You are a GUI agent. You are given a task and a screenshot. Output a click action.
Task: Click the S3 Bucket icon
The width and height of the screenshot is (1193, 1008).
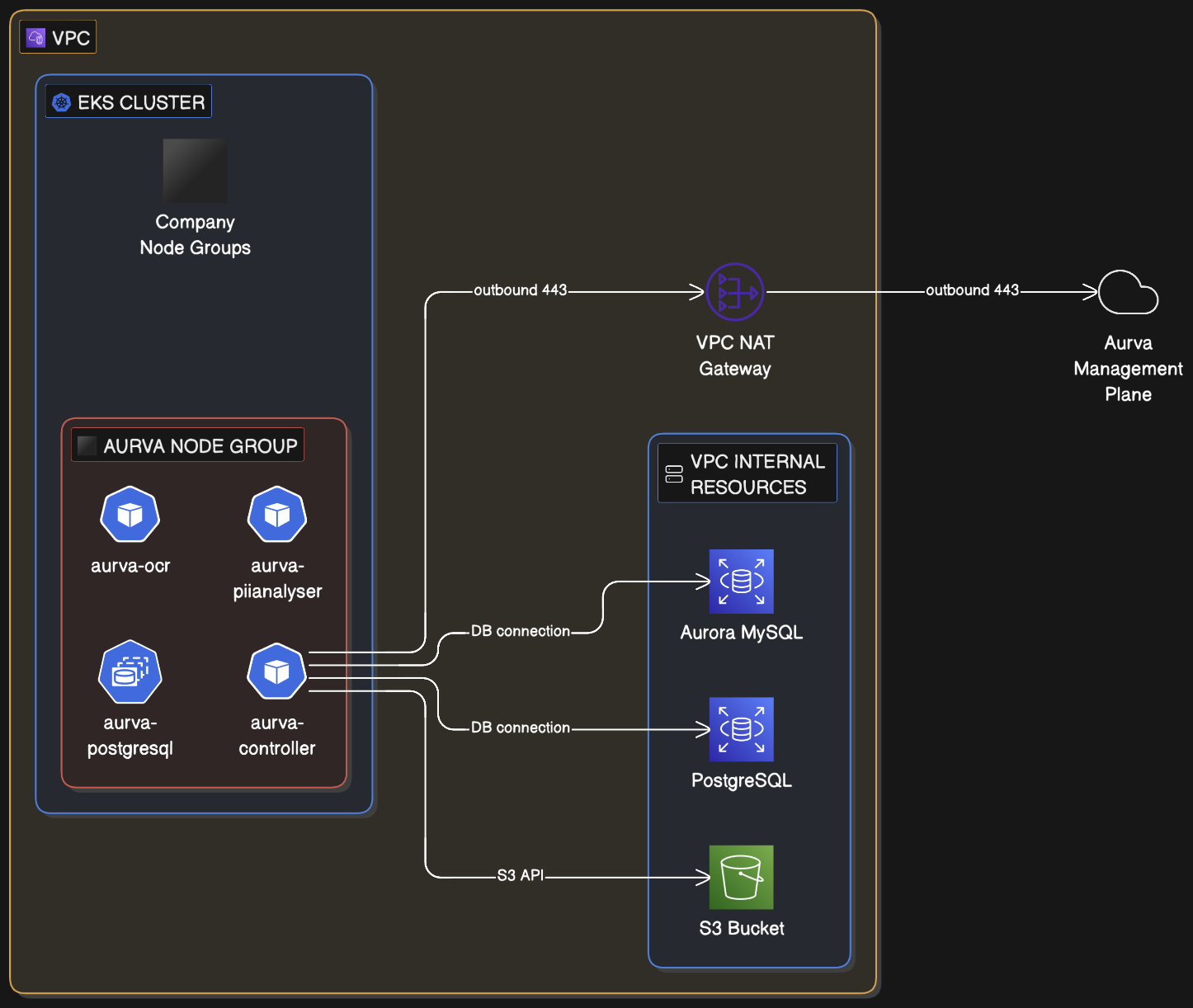(741, 877)
